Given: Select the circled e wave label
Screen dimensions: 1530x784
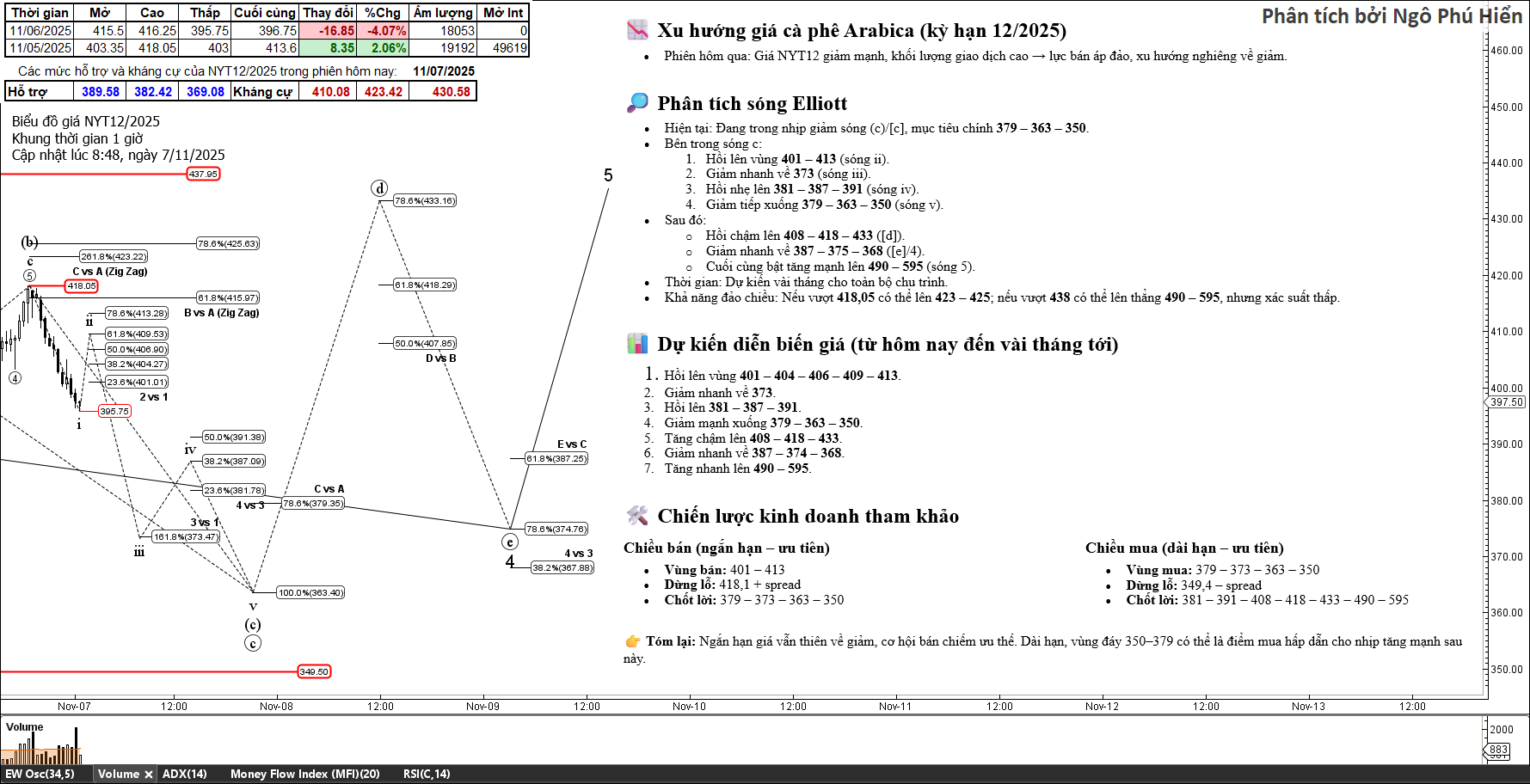Looking at the screenshot, I should (510, 542).
